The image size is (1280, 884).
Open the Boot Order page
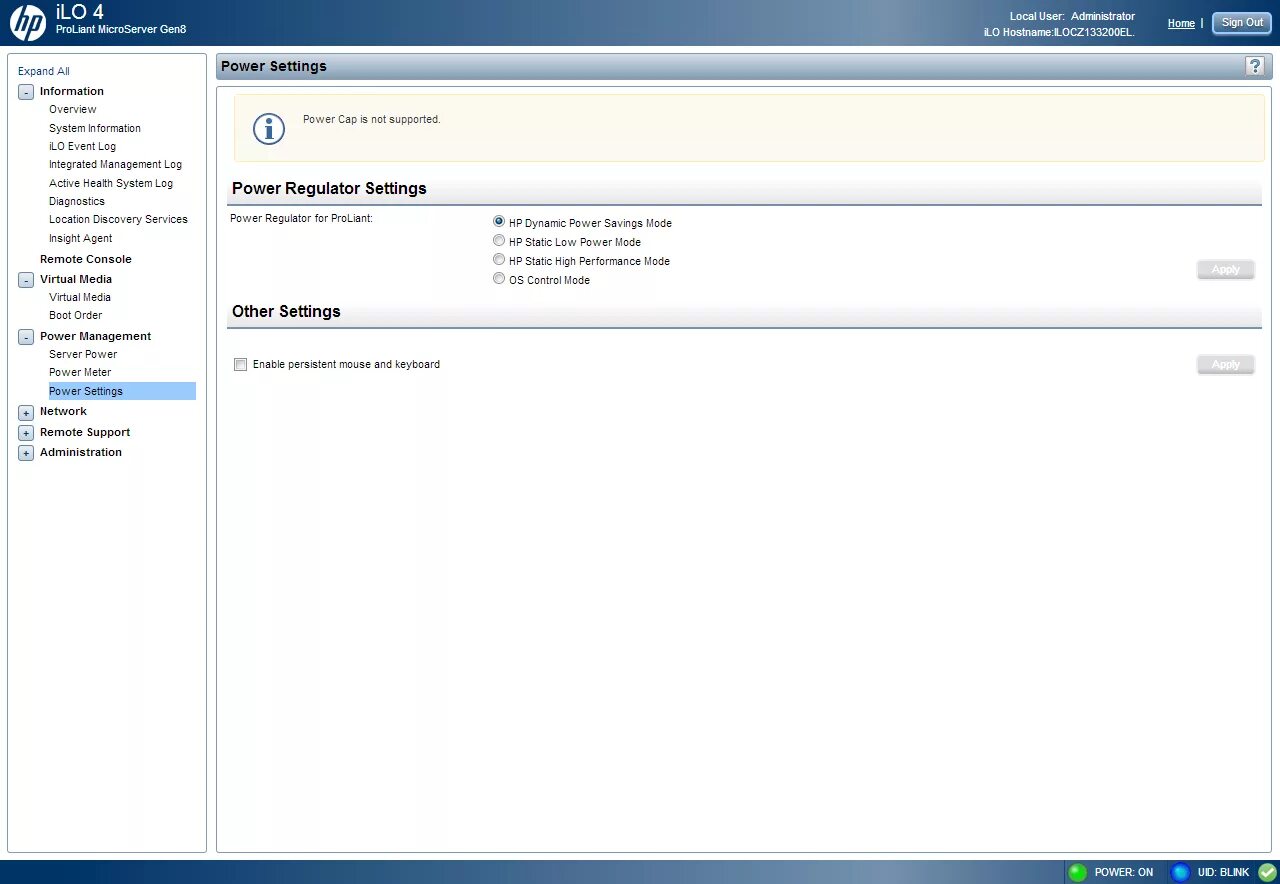76,315
